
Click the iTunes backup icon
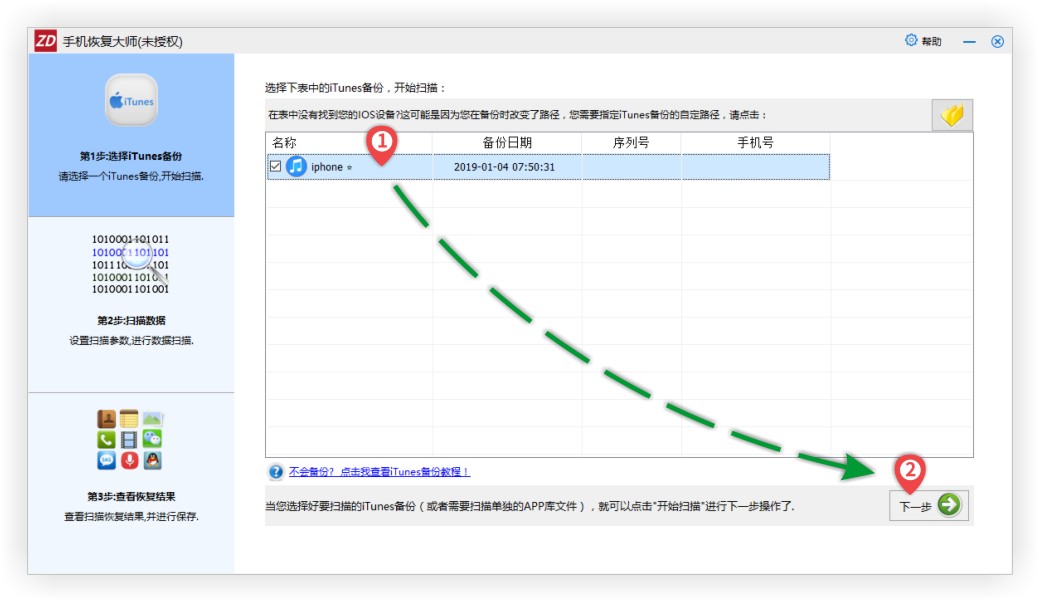131,100
